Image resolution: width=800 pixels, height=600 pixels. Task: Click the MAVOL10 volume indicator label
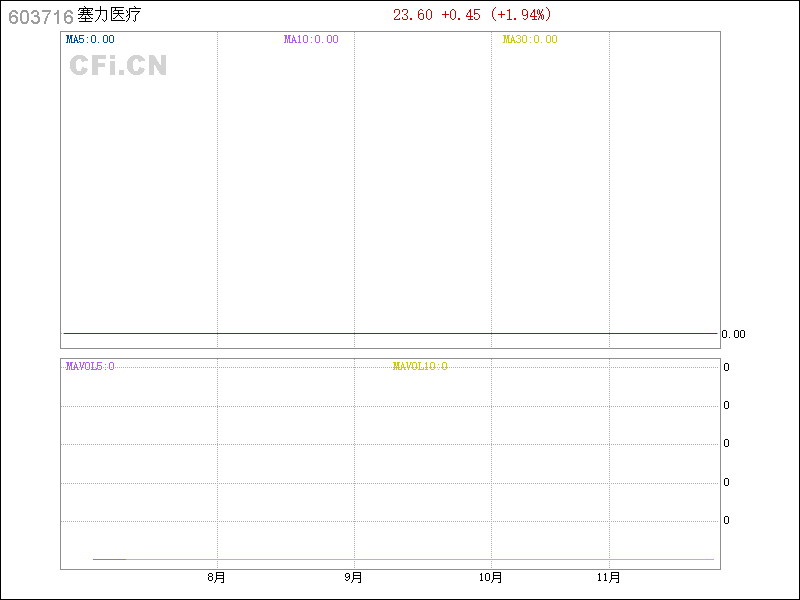(x=420, y=367)
